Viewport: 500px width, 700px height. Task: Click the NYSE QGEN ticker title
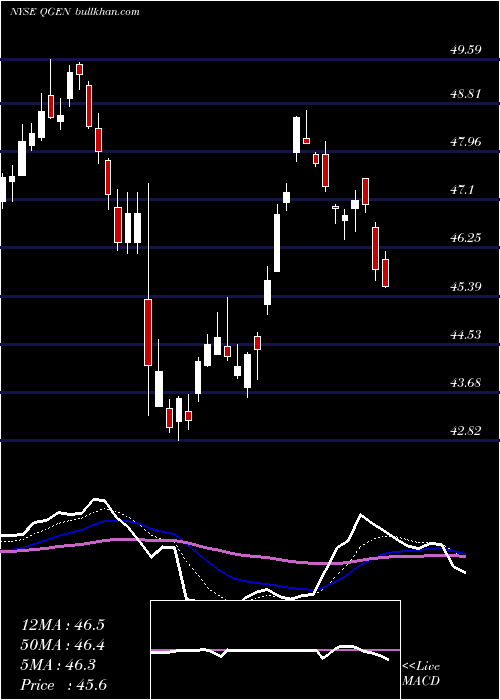pyautogui.click(x=40, y=12)
